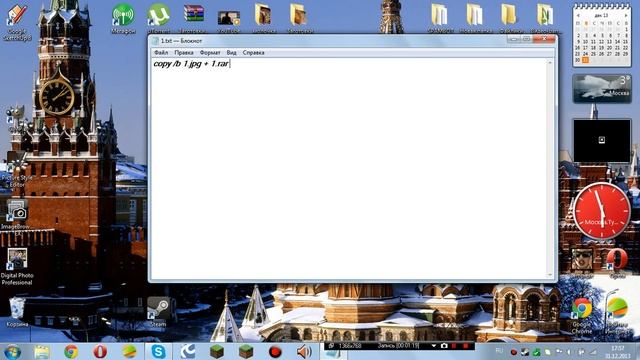Expand the recorder bar dropdown arrow

pyautogui.click(x=433, y=346)
